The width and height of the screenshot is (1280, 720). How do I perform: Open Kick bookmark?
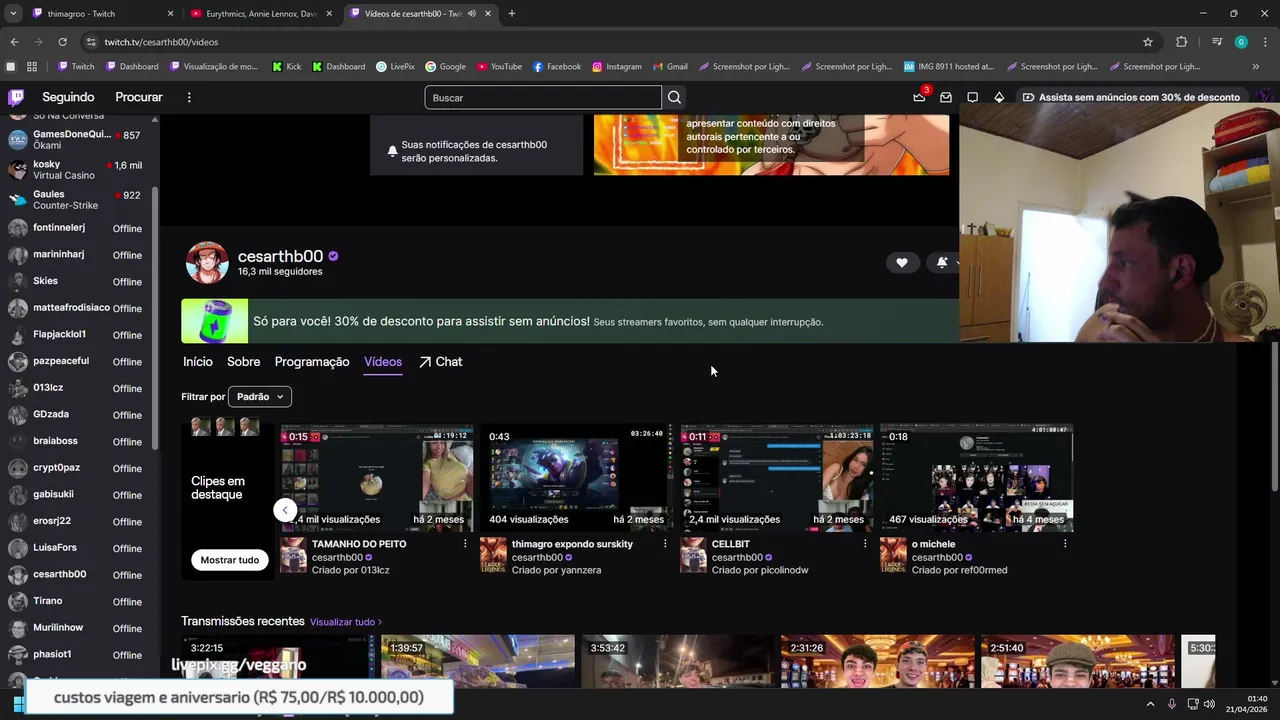286,67
